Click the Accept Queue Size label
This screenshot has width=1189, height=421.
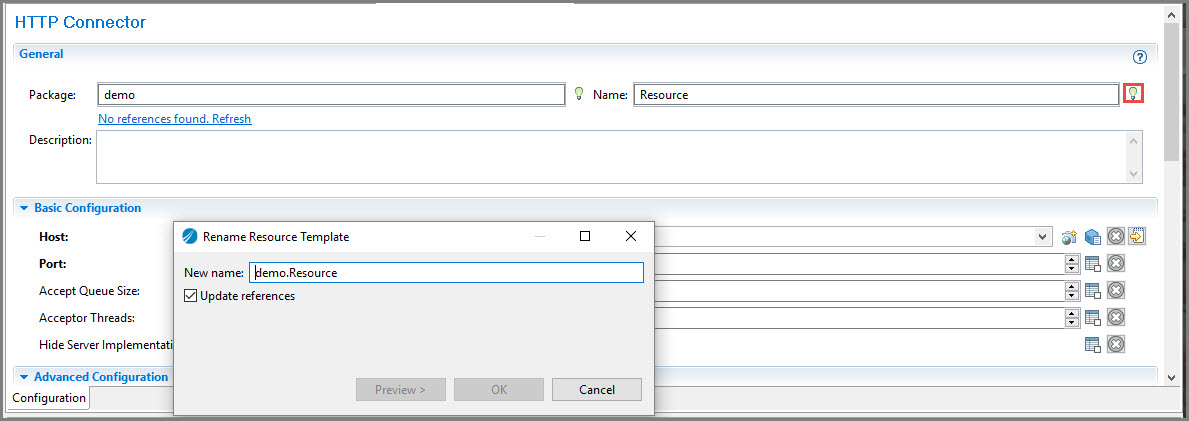click(x=89, y=291)
